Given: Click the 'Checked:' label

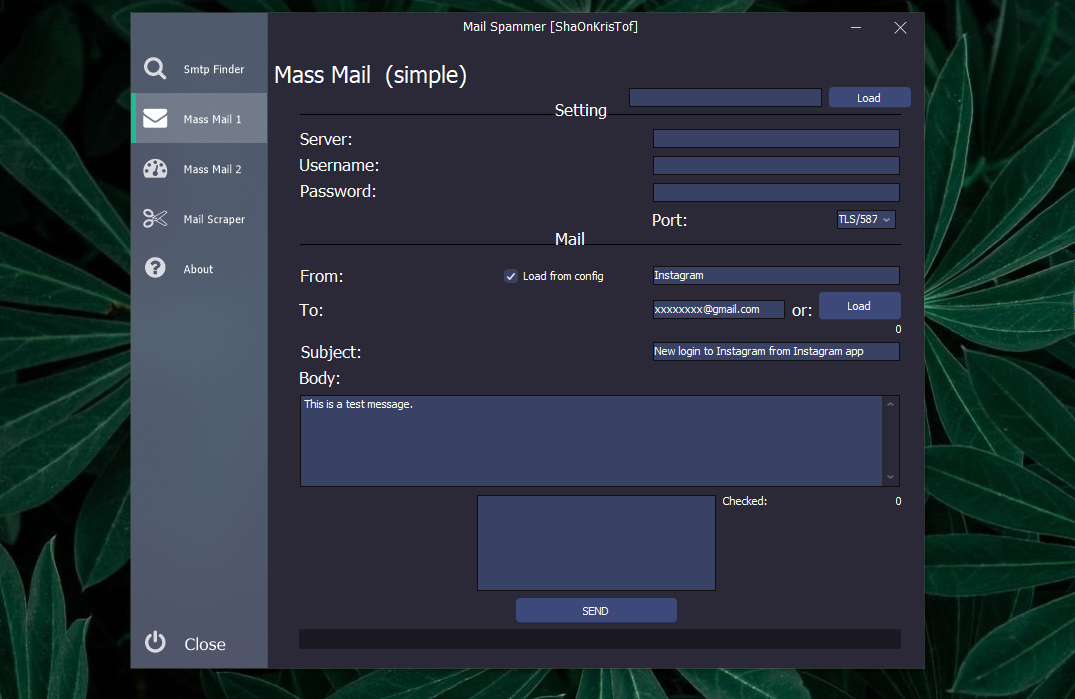Looking at the screenshot, I should pos(745,501).
